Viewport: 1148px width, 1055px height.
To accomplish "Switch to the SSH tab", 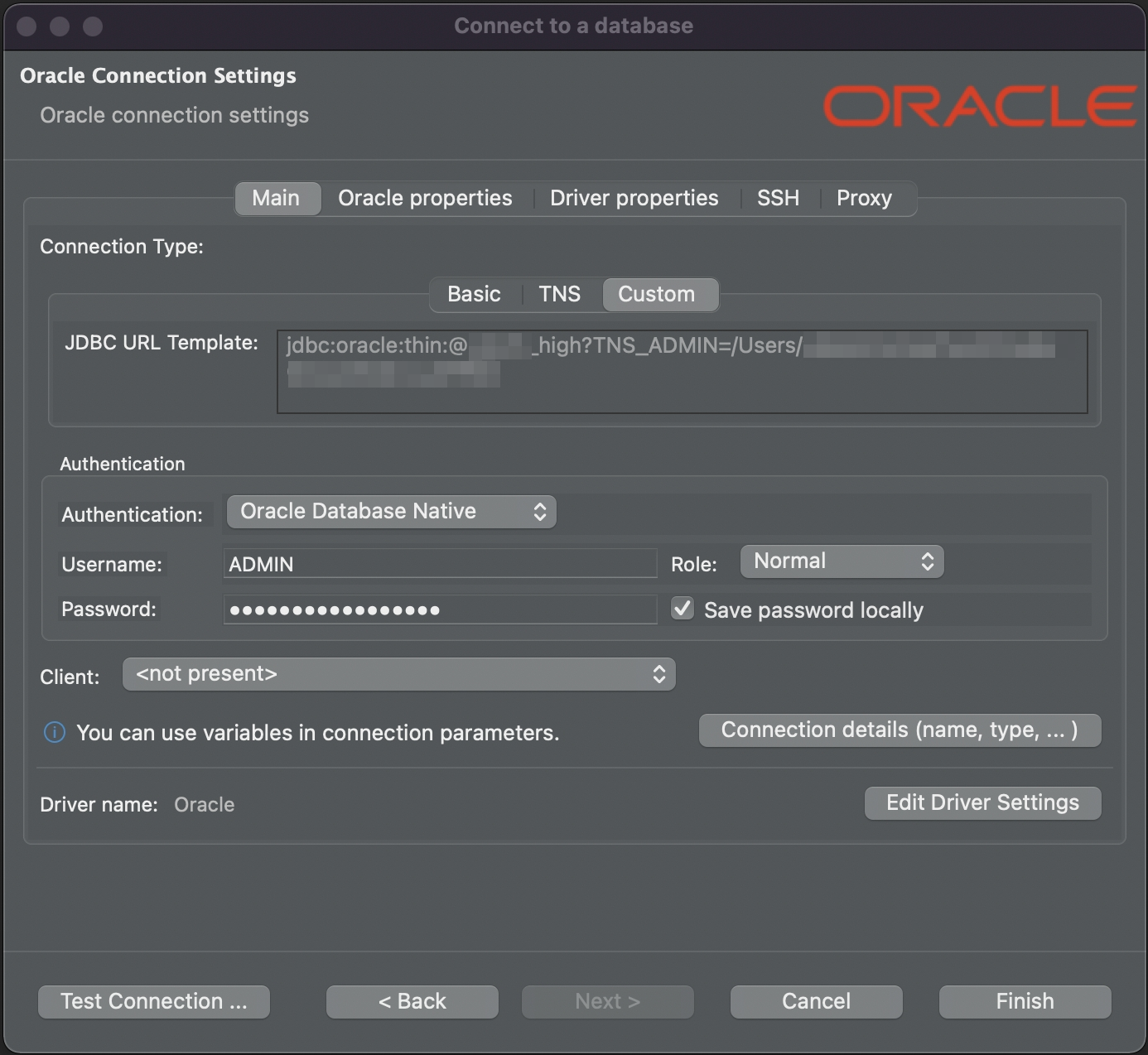I will click(778, 199).
